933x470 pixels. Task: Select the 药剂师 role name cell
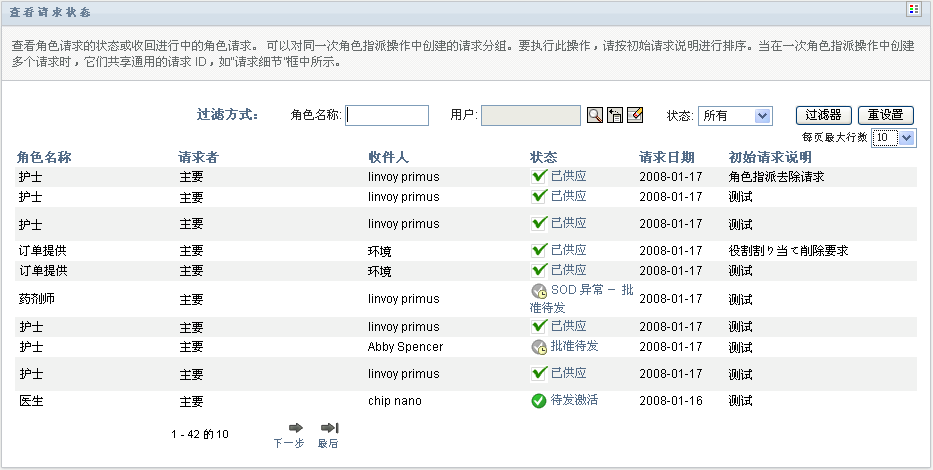pos(37,299)
